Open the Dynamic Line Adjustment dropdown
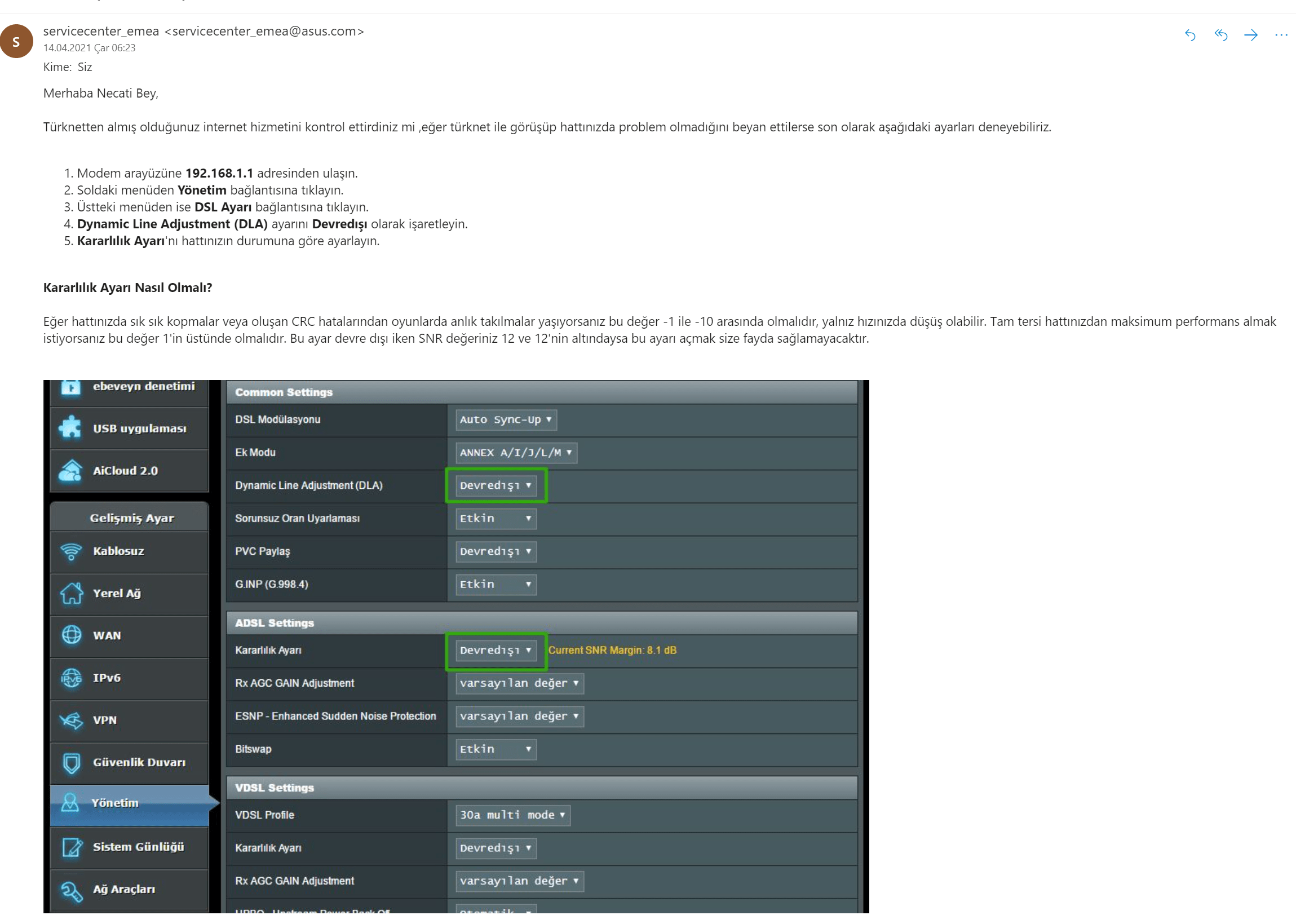The image size is (1296, 924). tap(496, 485)
